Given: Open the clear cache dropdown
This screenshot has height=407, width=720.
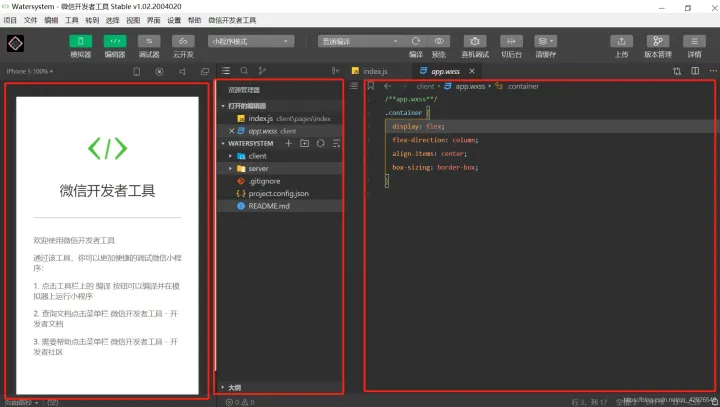Looking at the screenshot, I should point(546,41).
